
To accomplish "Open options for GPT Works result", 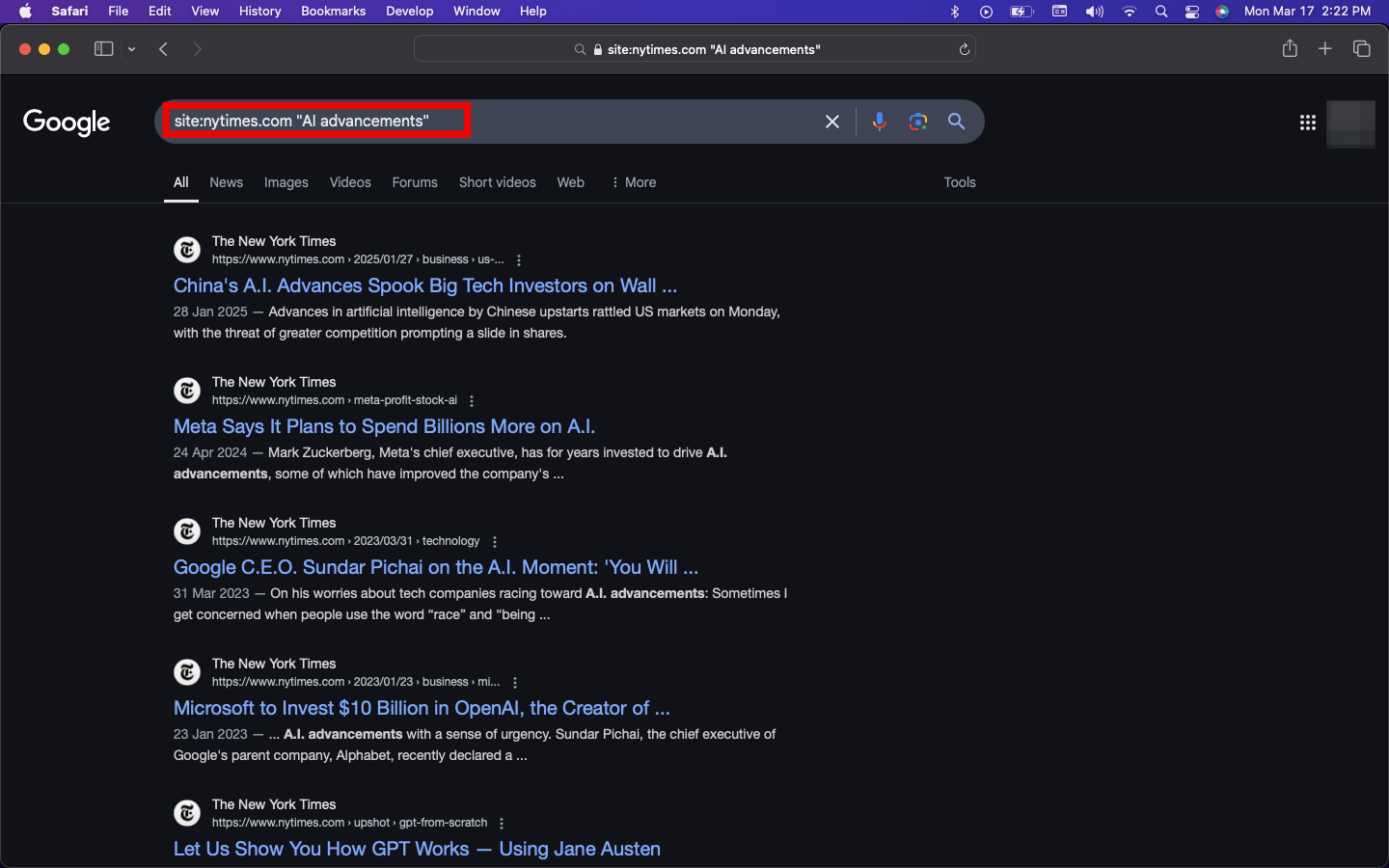I will (502, 824).
